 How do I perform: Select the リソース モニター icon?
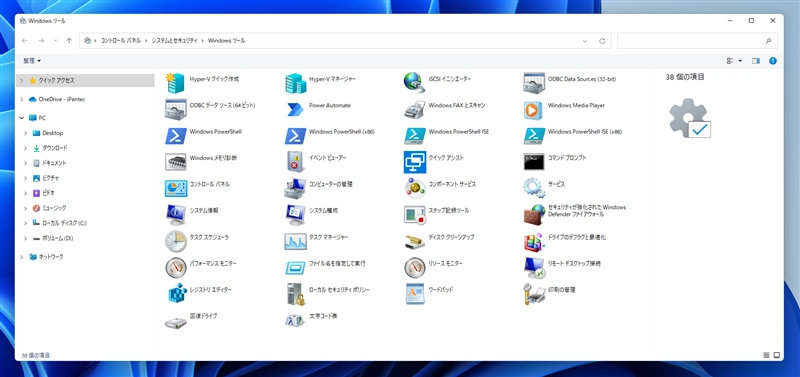(x=414, y=267)
